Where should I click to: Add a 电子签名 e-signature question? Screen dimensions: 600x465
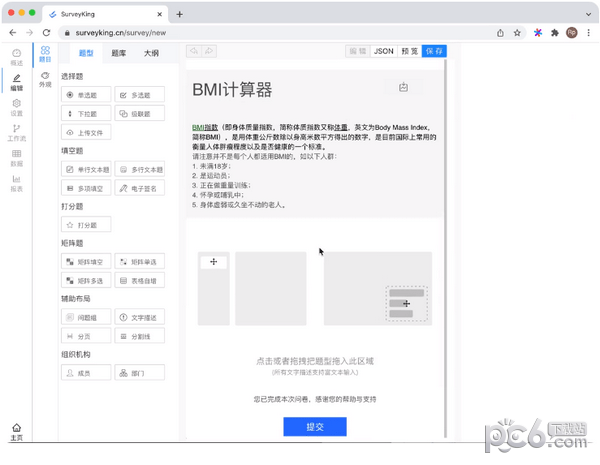[140, 188]
